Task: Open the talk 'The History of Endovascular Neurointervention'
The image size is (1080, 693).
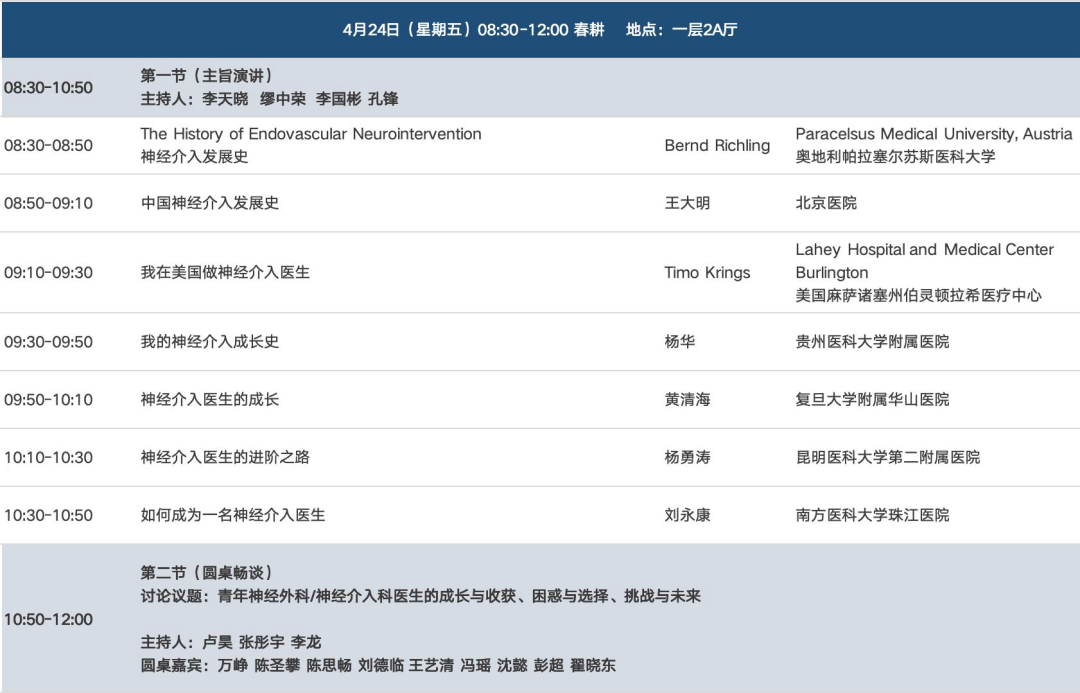Action: point(311,134)
